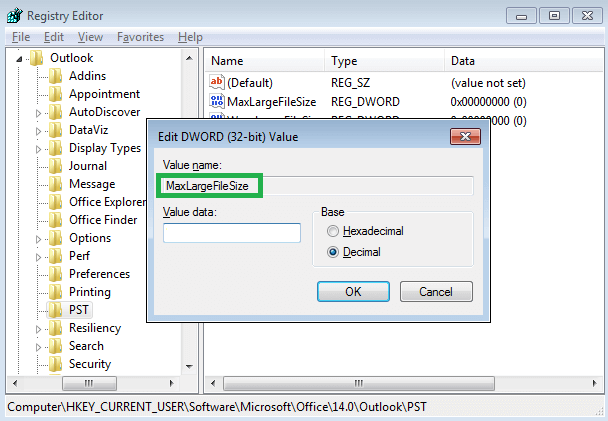Close the Edit DWORD dialog with X
608x421 pixels.
(465, 136)
